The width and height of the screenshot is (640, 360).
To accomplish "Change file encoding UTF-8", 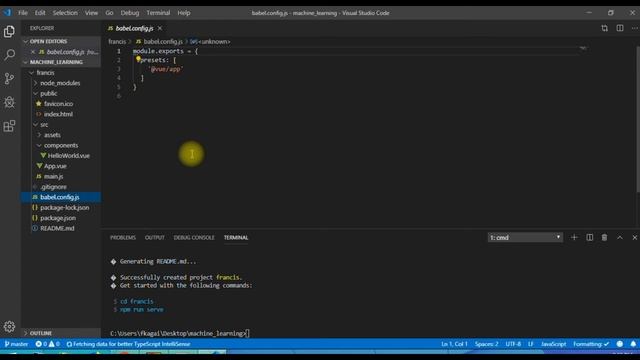I will pos(513,344).
